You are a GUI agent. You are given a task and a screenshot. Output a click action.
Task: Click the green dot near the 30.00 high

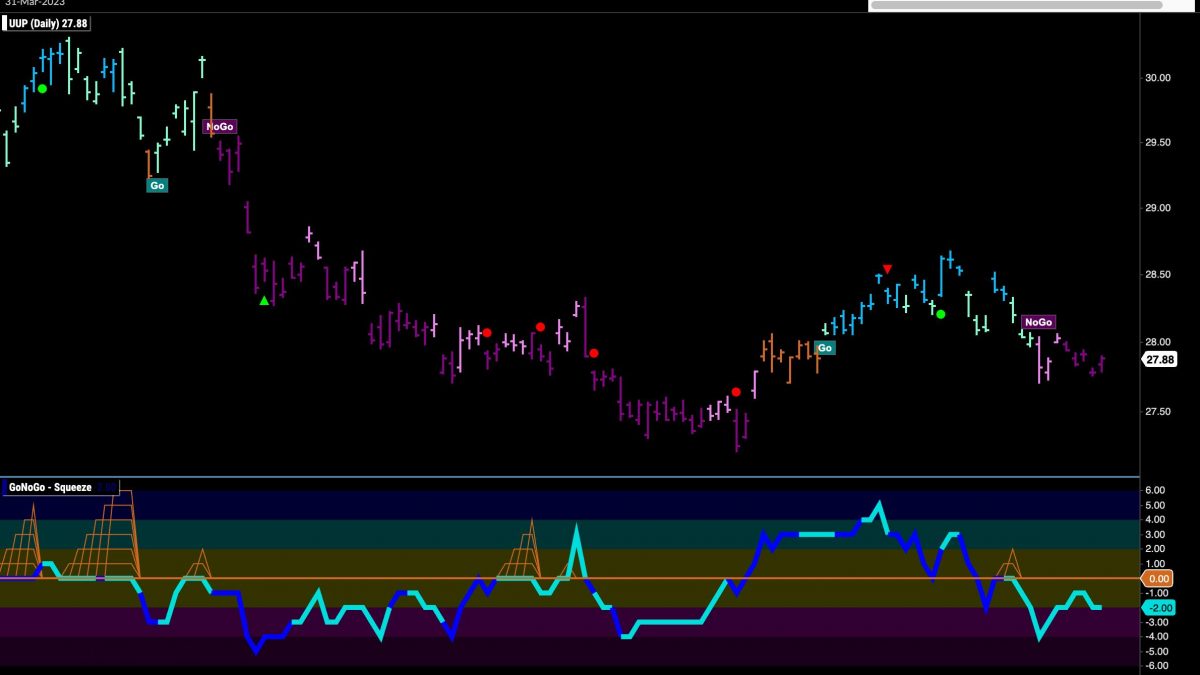pos(42,88)
